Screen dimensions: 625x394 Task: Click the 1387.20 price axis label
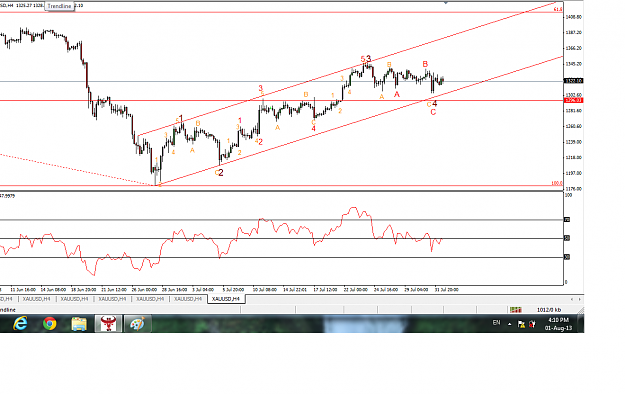tap(574, 33)
